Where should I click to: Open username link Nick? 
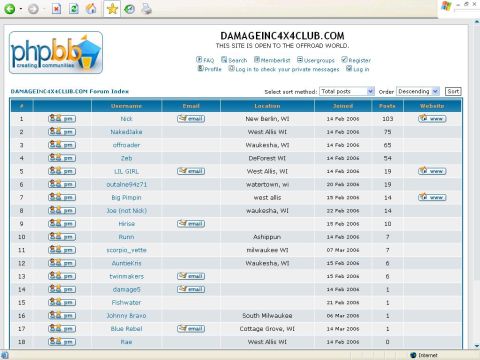(126, 119)
